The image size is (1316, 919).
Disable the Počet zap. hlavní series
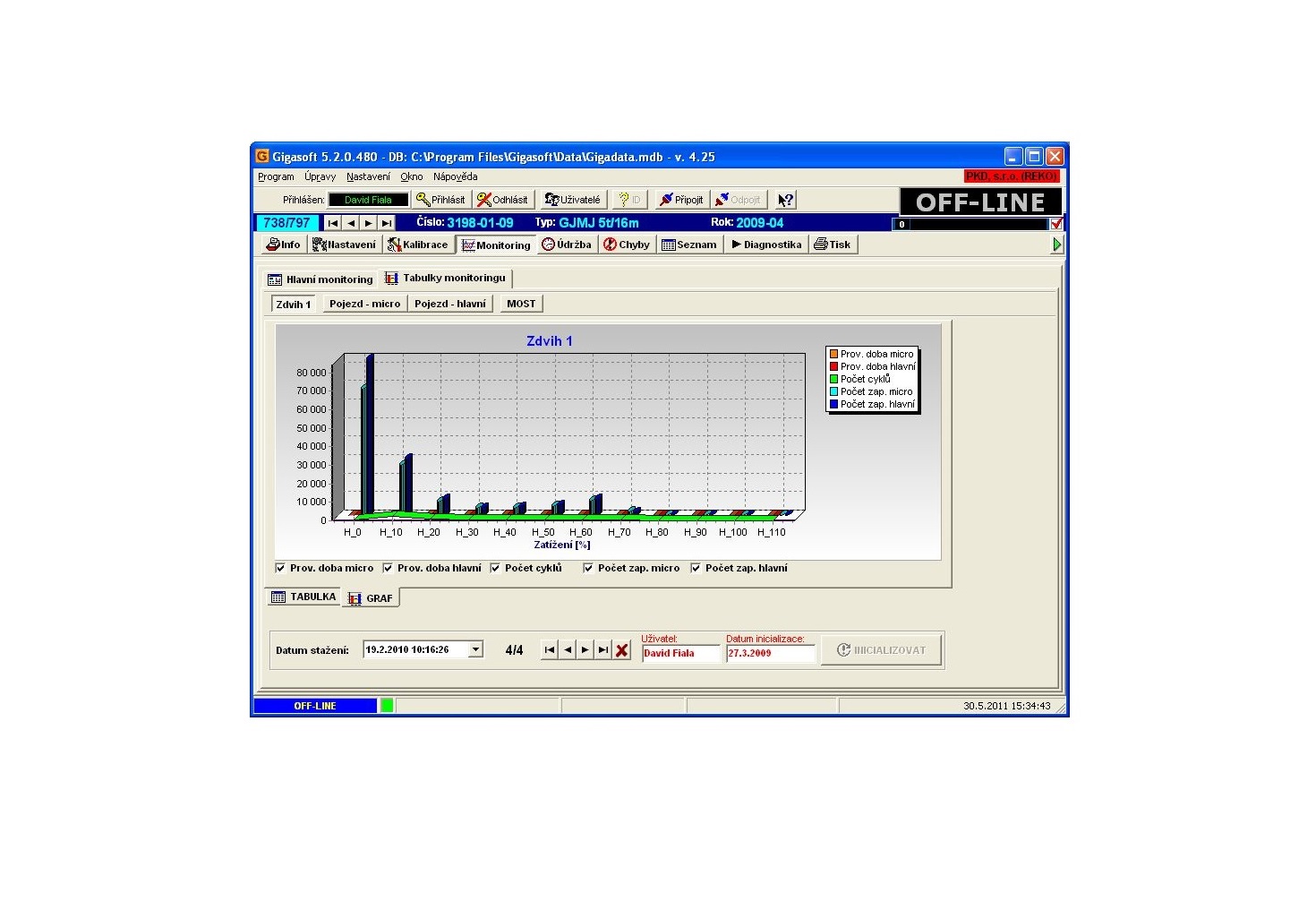[x=696, y=568]
